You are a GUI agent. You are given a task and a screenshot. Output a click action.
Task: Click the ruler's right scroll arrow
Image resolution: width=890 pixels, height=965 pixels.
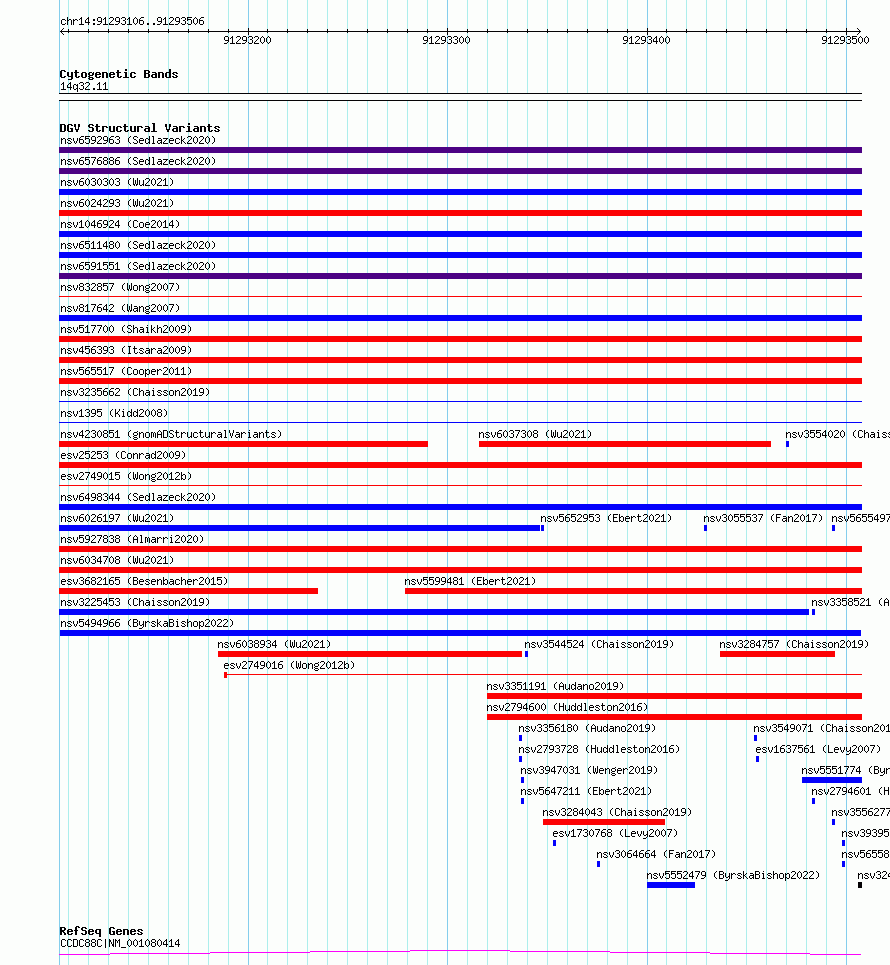pos(857,31)
